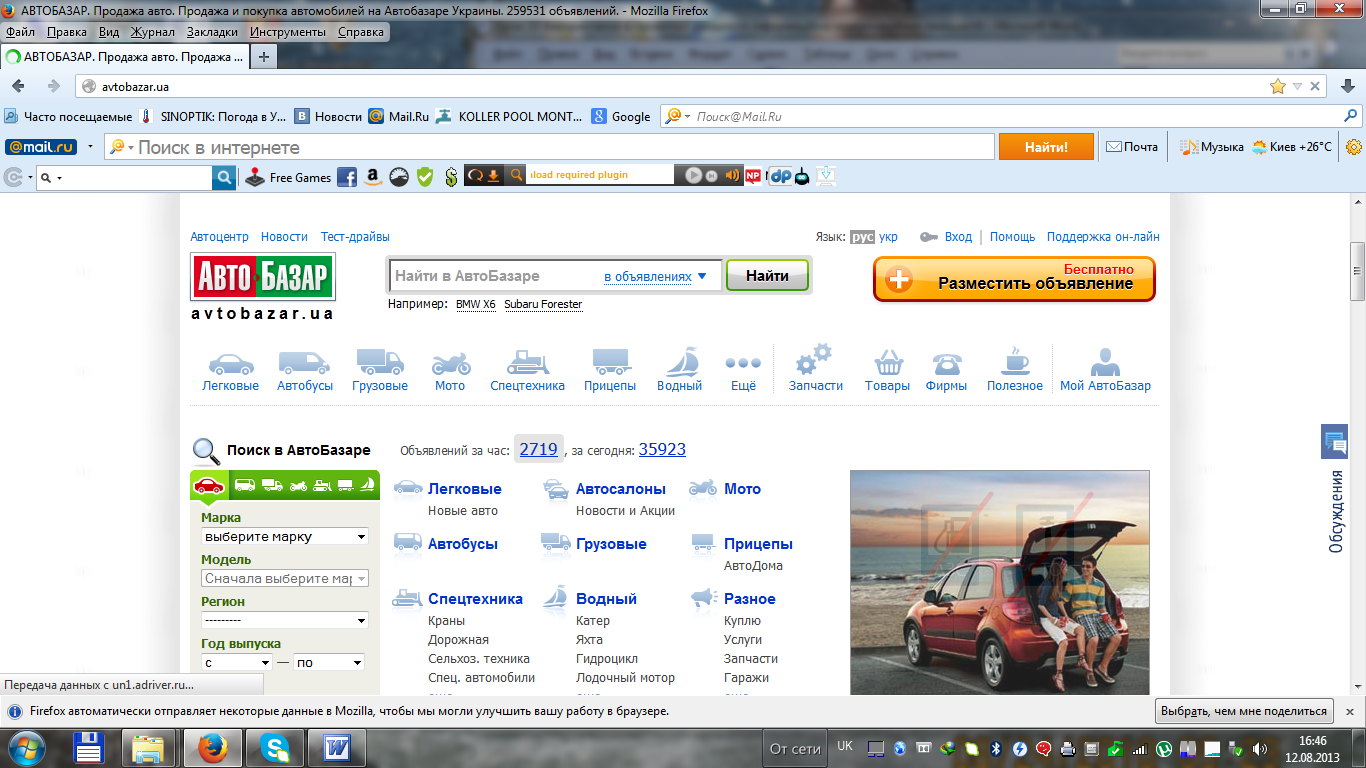The width and height of the screenshot is (1366, 768).
Task: Open the 'в объявлениях' search scope dropdown
Action: pyautogui.click(x=655, y=277)
